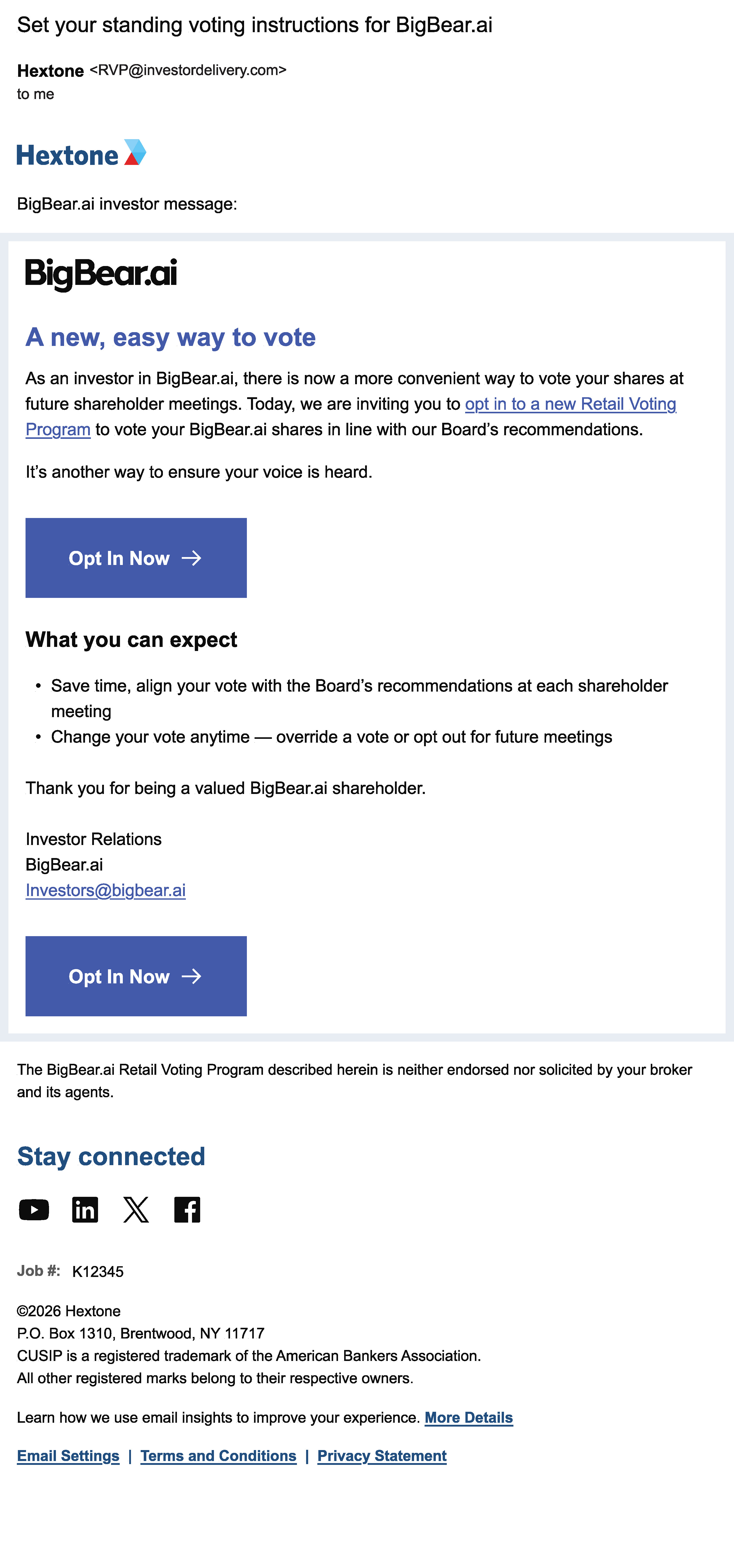Open Email Settings link
734x1568 pixels.
[68, 1456]
